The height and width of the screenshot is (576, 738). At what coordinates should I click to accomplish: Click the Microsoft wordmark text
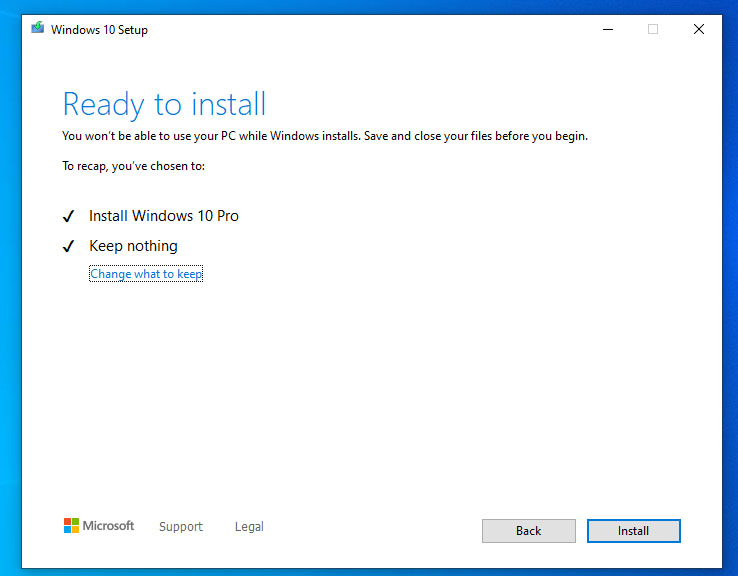coord(108,526)
